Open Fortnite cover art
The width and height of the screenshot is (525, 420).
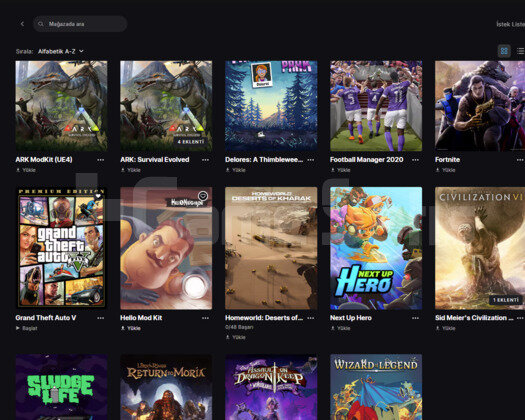click(x=480, y=106)
